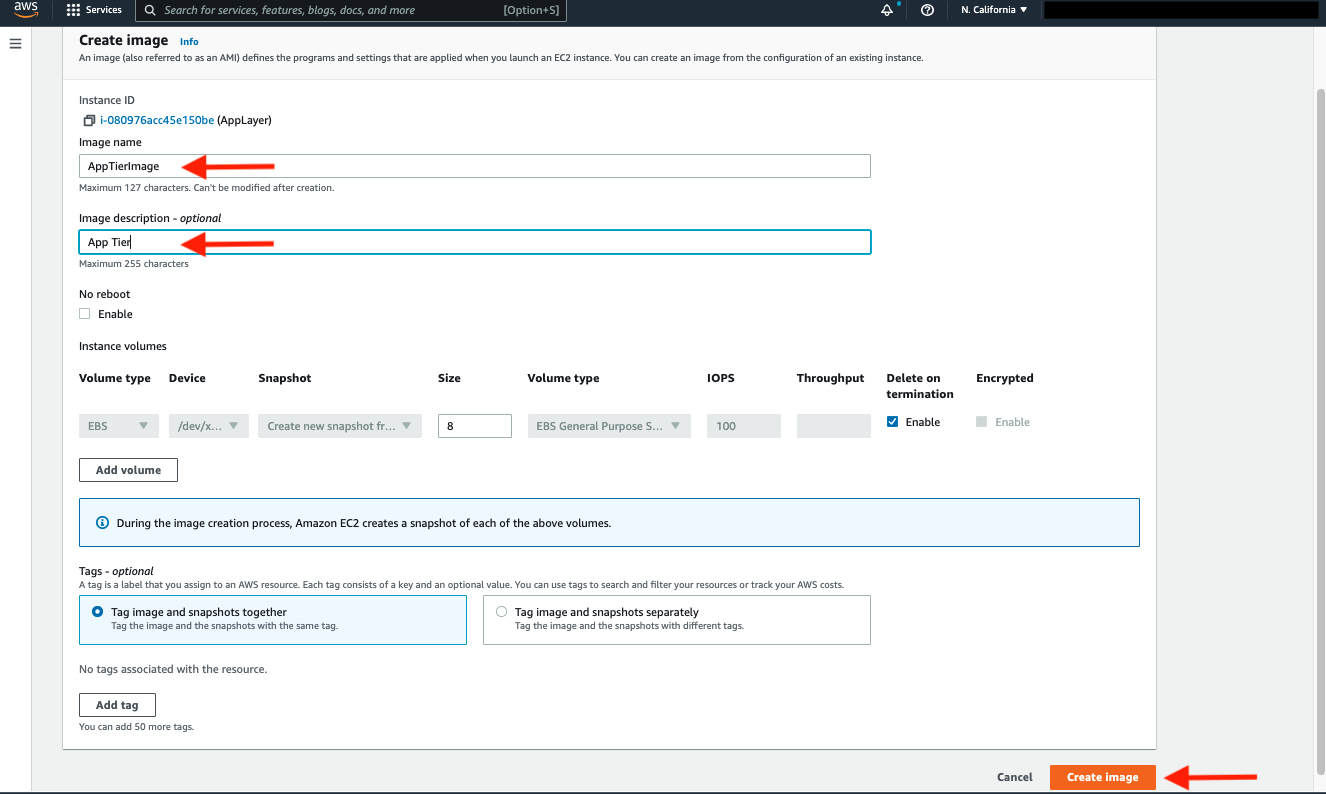1326x794 pixels.
Task: Open the /dev/x device dropdown
Action: pos(208,426)
